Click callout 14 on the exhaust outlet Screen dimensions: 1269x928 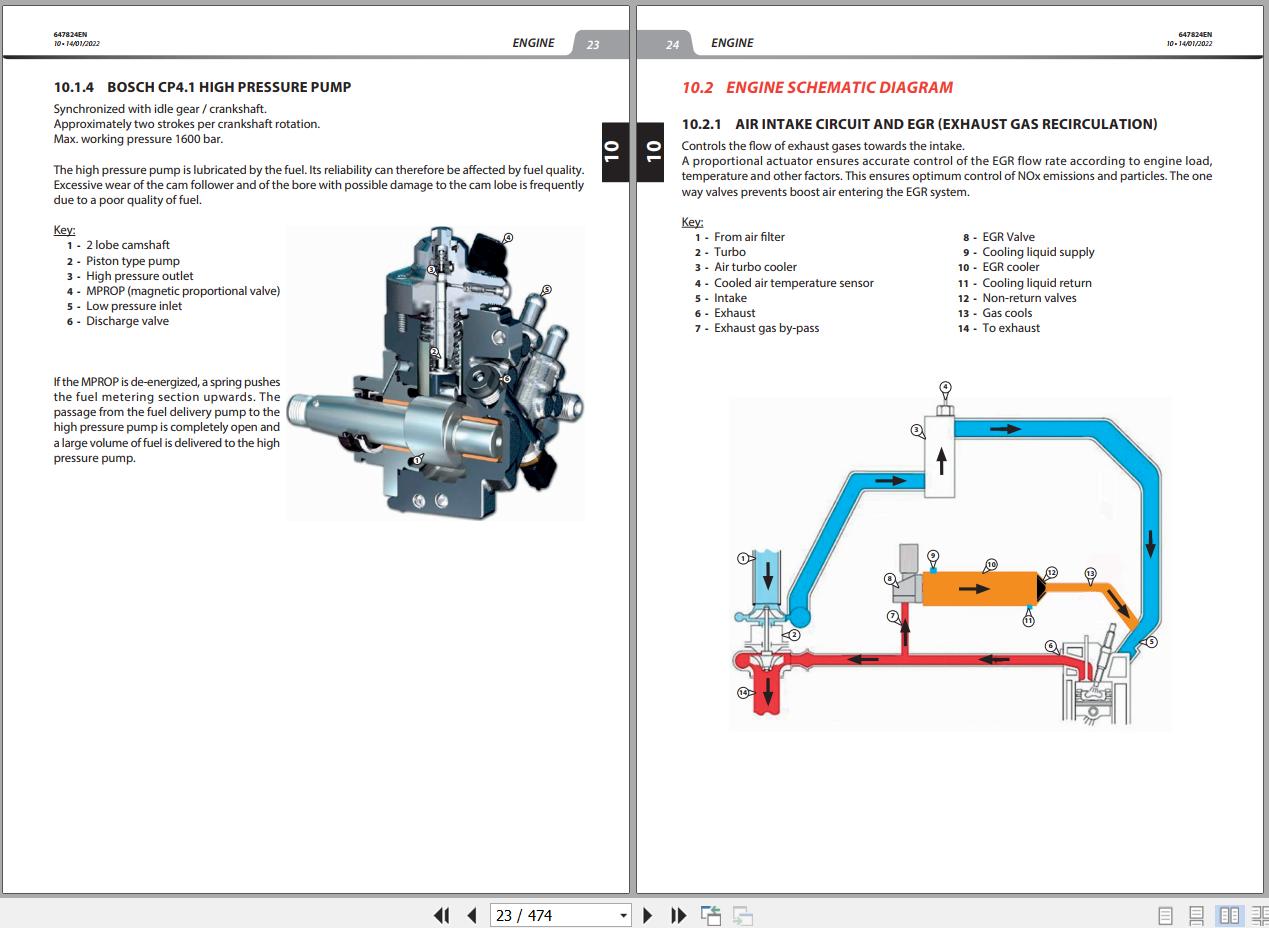(x=743, y=692)
